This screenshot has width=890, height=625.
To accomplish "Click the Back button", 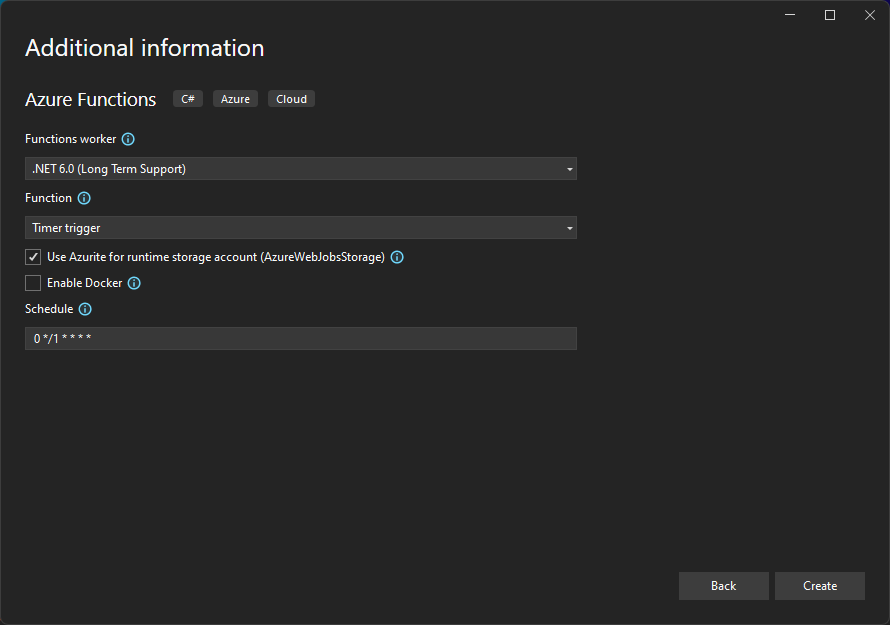I will [723, 585].
